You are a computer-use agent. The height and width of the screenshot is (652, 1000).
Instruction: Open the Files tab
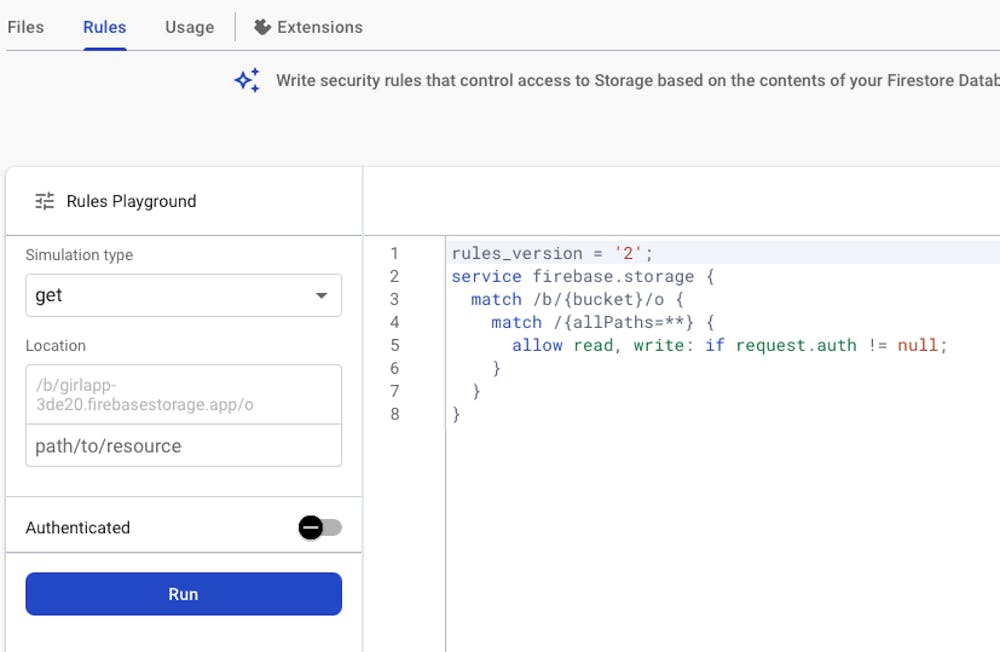26,27
